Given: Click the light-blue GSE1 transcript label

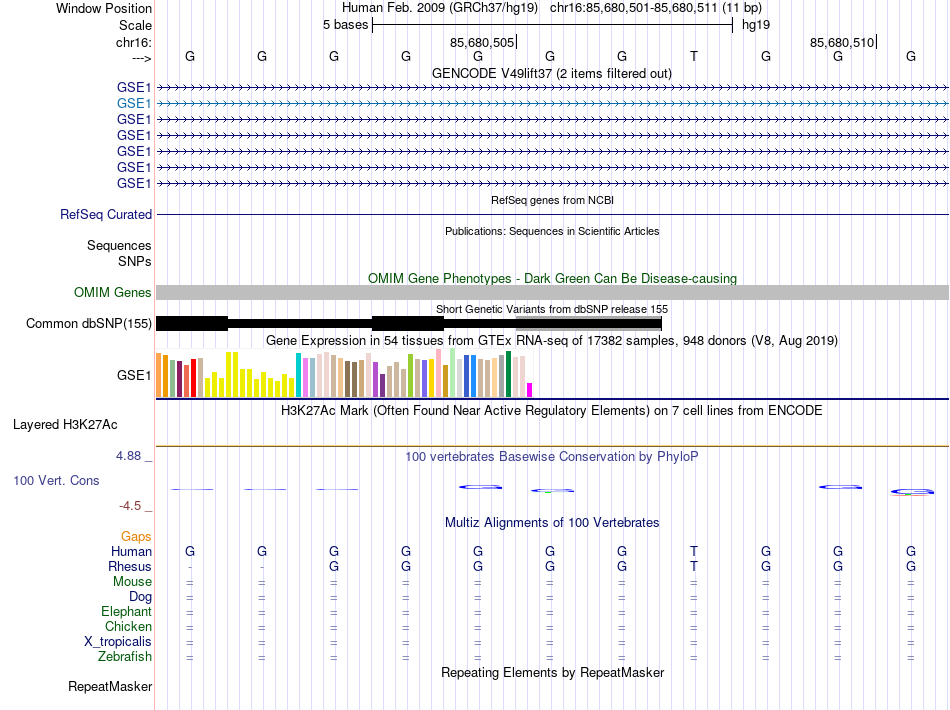Looking at the screenshot, I should [x=134, y=104].
